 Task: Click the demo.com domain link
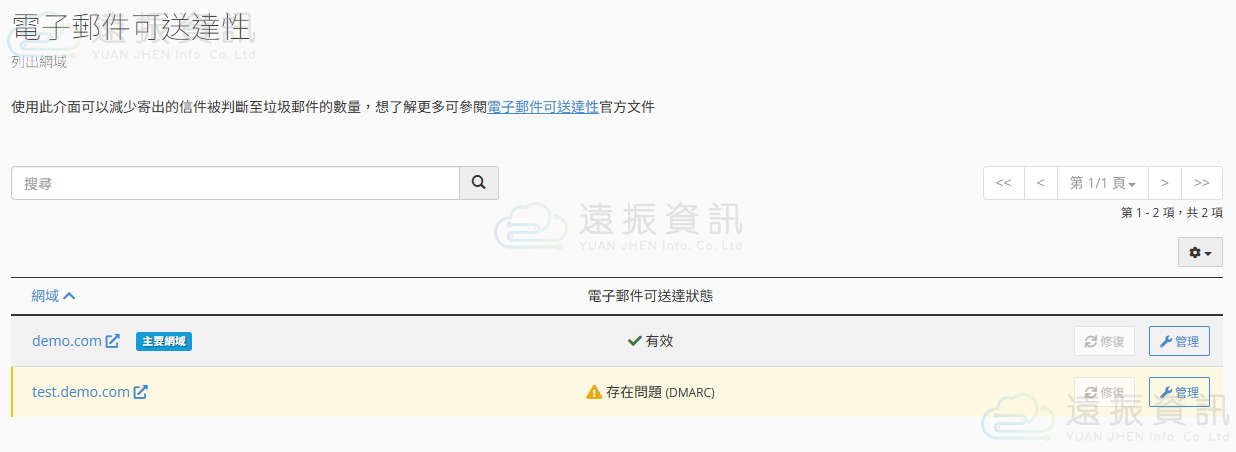pyautogui.click(x=66, y=341)
